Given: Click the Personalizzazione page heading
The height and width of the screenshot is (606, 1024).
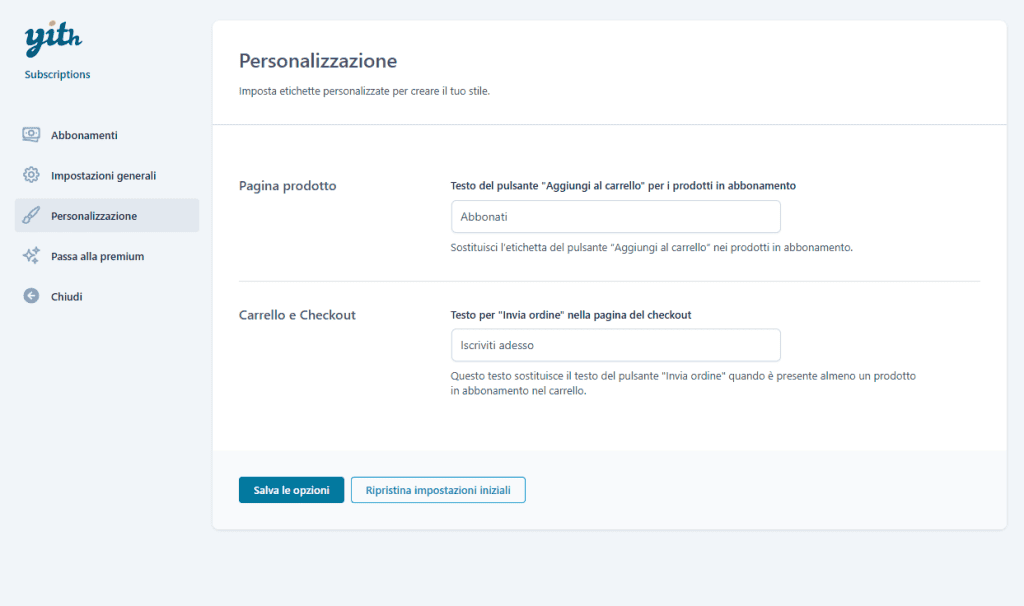Looking at the screenshot, I should [317, 60].
